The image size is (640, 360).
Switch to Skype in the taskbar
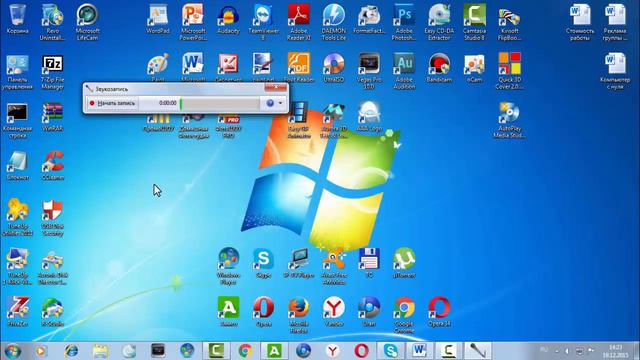tap(391, 351)
